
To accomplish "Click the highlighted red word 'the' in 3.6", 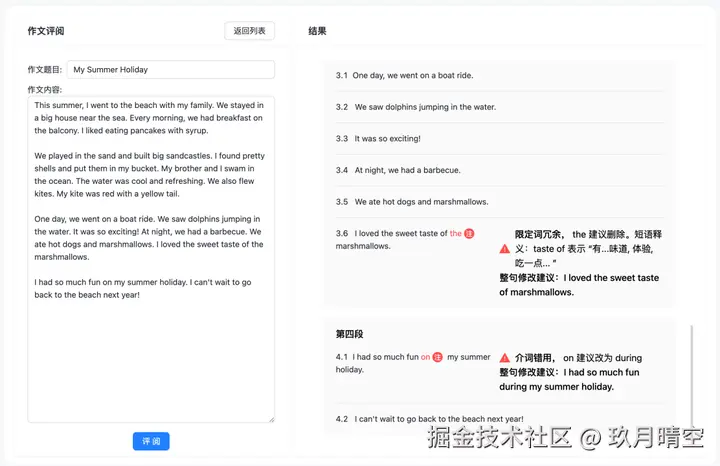I will [456, 233].
